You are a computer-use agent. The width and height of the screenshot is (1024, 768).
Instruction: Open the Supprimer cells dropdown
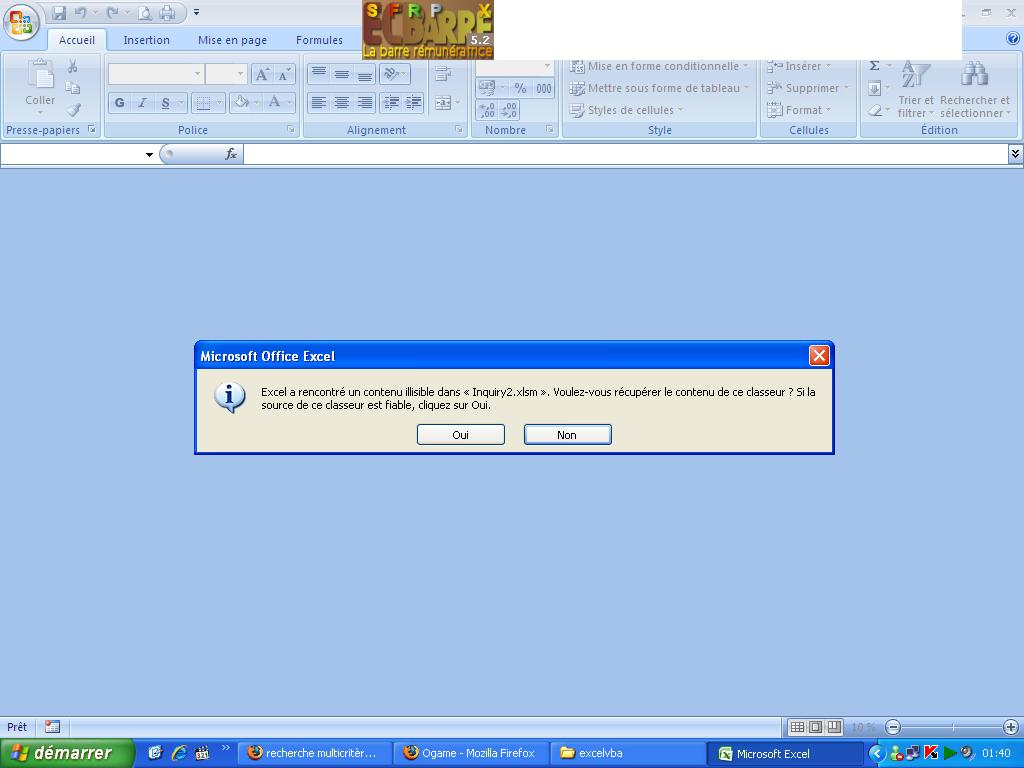(808, 88)
